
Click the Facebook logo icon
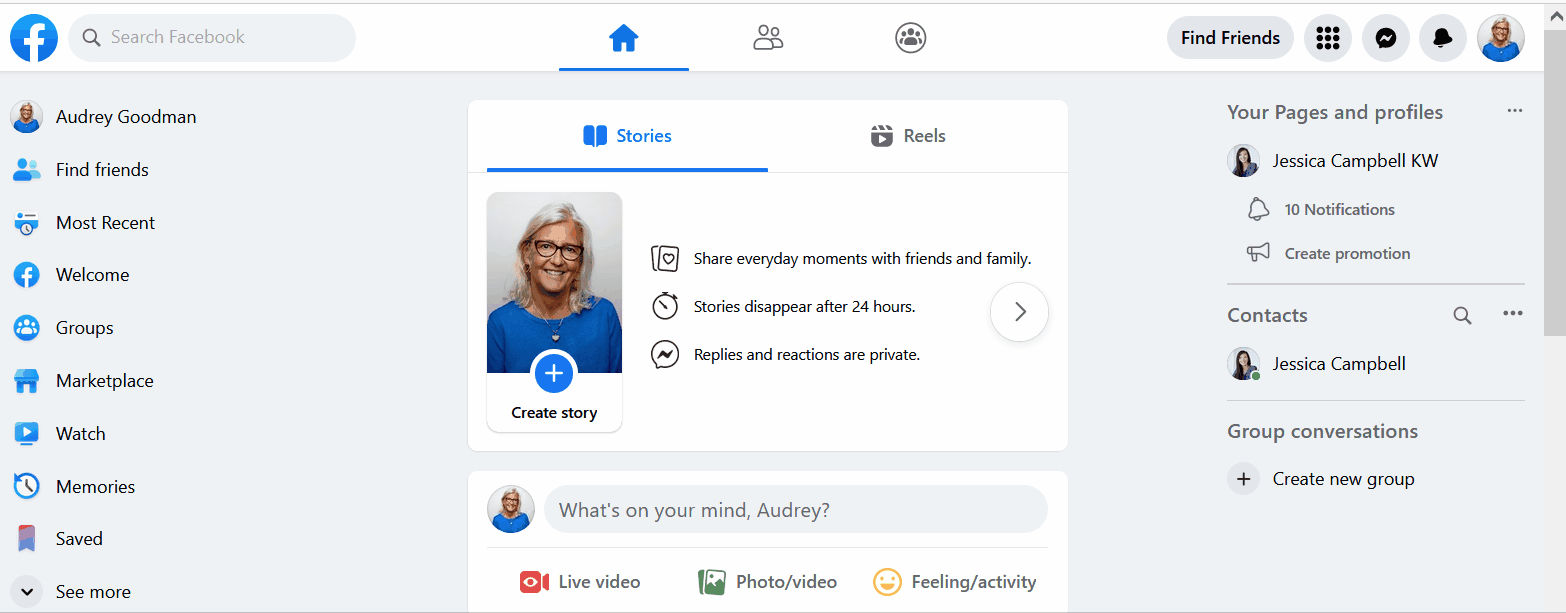(34, 38)
